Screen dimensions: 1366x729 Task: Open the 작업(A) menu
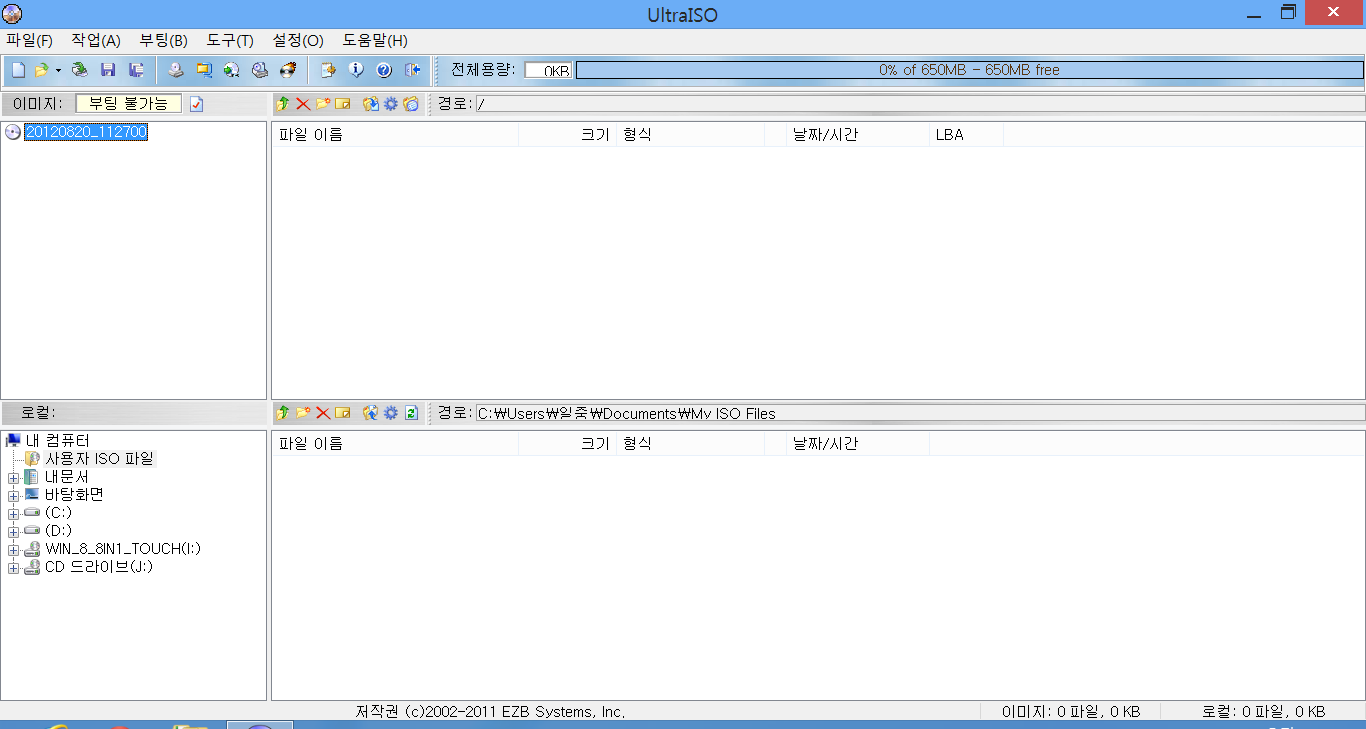click(96, 41)
